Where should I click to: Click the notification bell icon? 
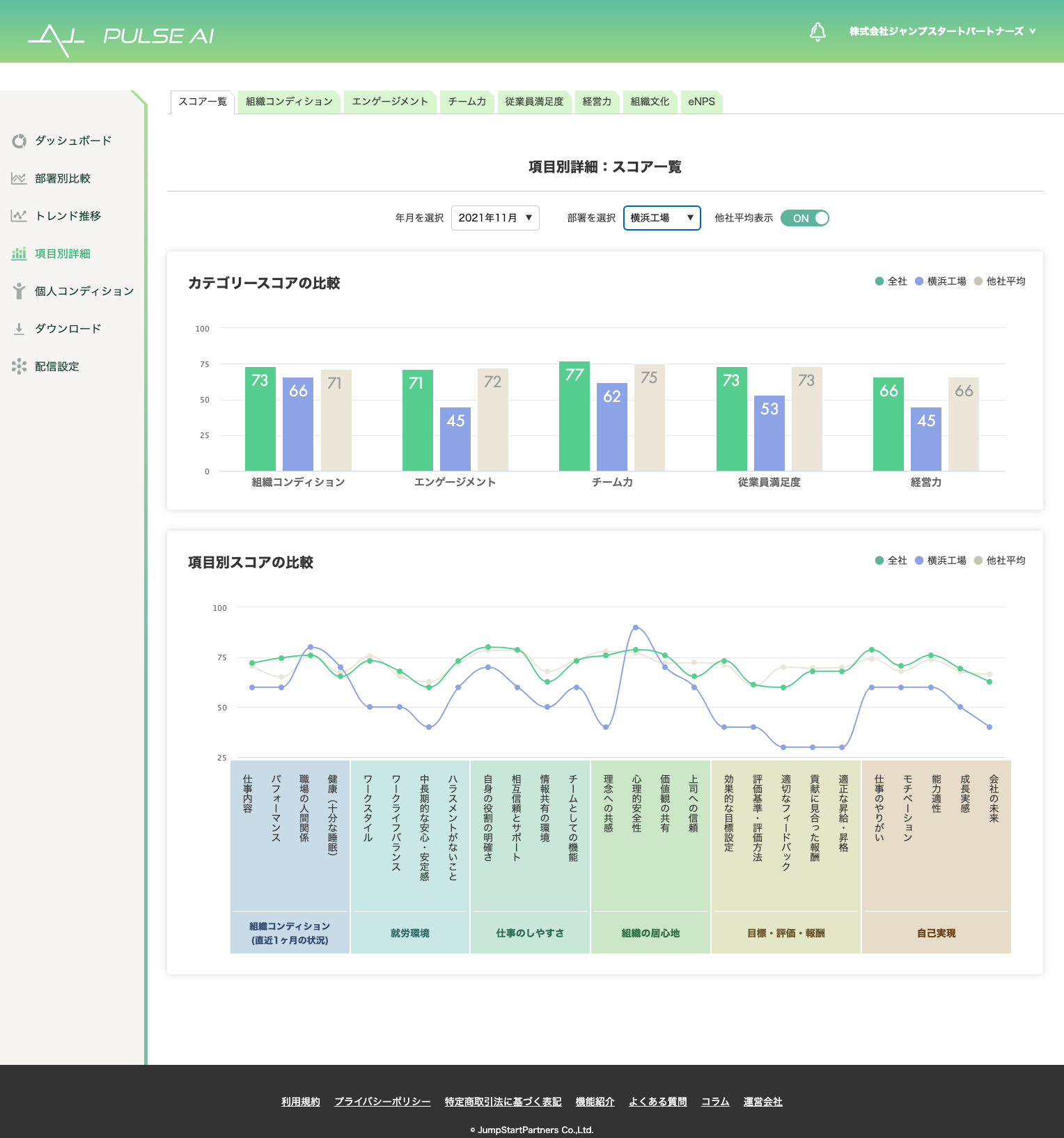point(817,32)
